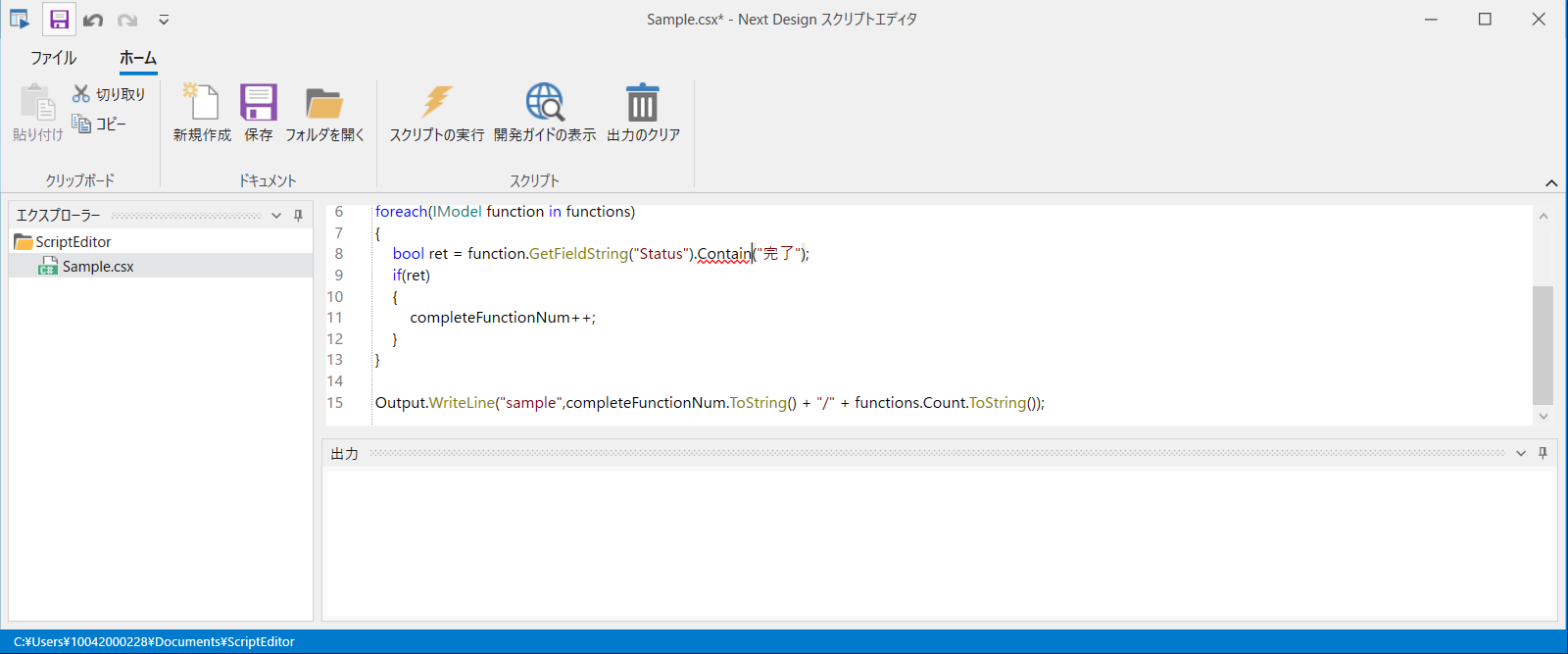1568x654 pixels.
Task: Click the 出力 panel title
Action: pos(345,454)
